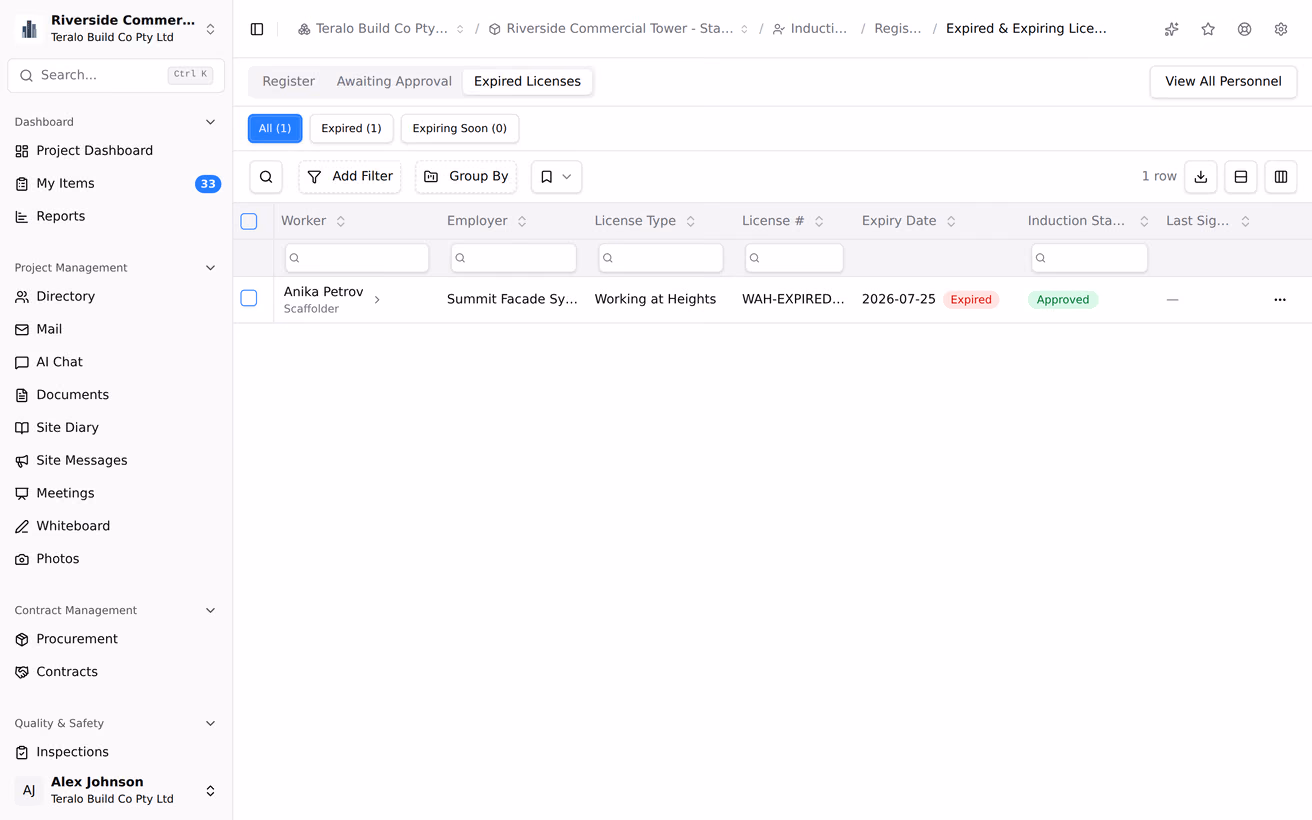This screenshot has width=1312, height=820.
Task: Select all rows header checkbox
Action: click(249, 221)
